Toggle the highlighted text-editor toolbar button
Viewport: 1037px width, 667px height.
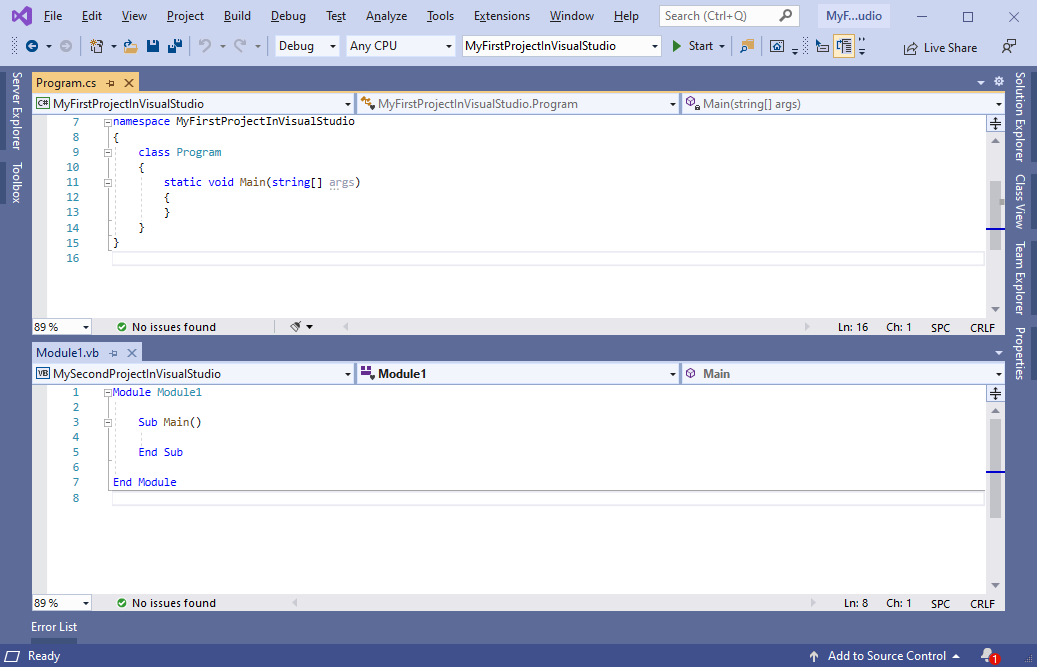tap(844, 46)
